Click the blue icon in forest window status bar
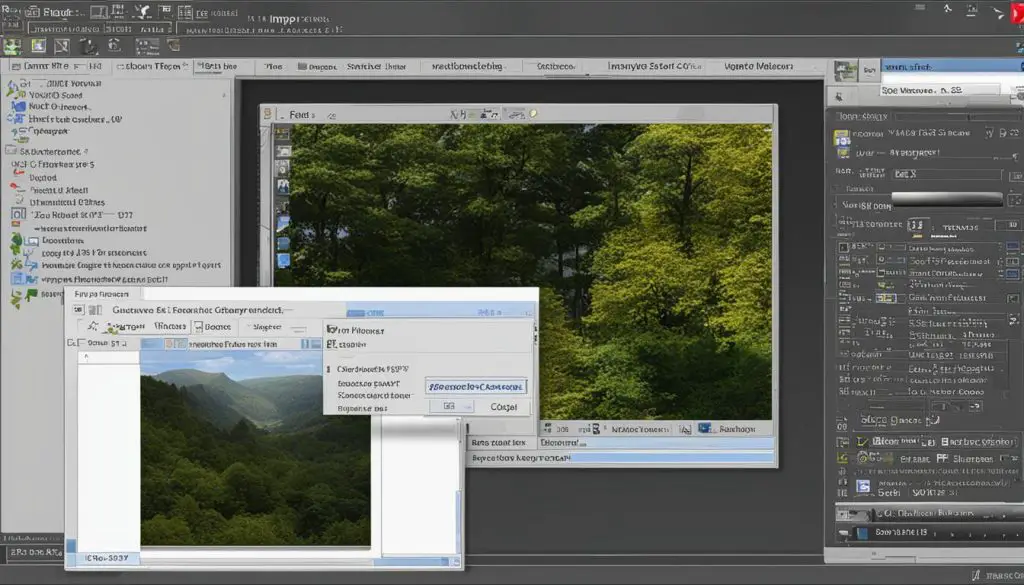This screenshot has height=585, width=1024. [x=704, y=428]
